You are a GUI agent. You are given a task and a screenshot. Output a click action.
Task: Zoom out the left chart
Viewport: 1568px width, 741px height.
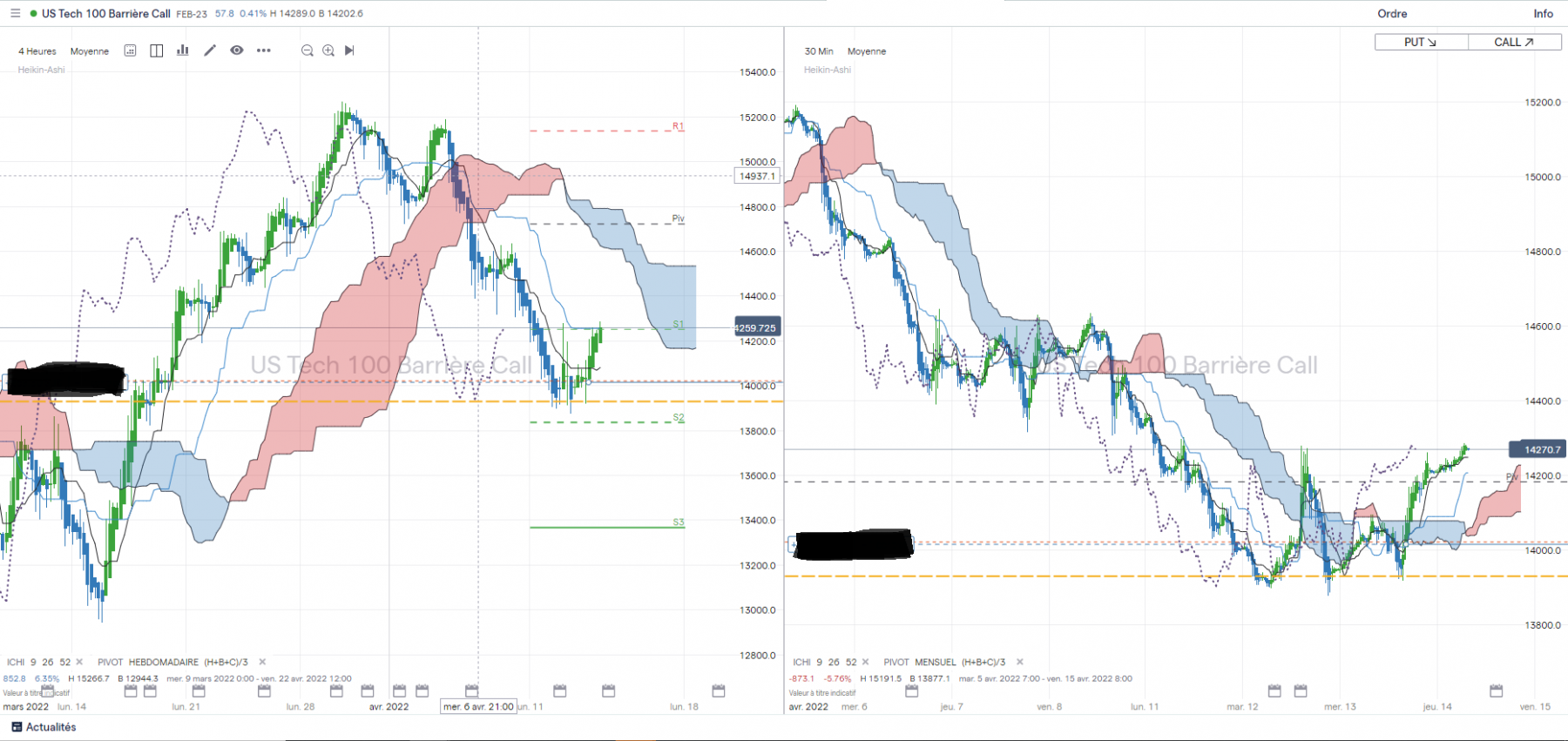tap(308, 51)
